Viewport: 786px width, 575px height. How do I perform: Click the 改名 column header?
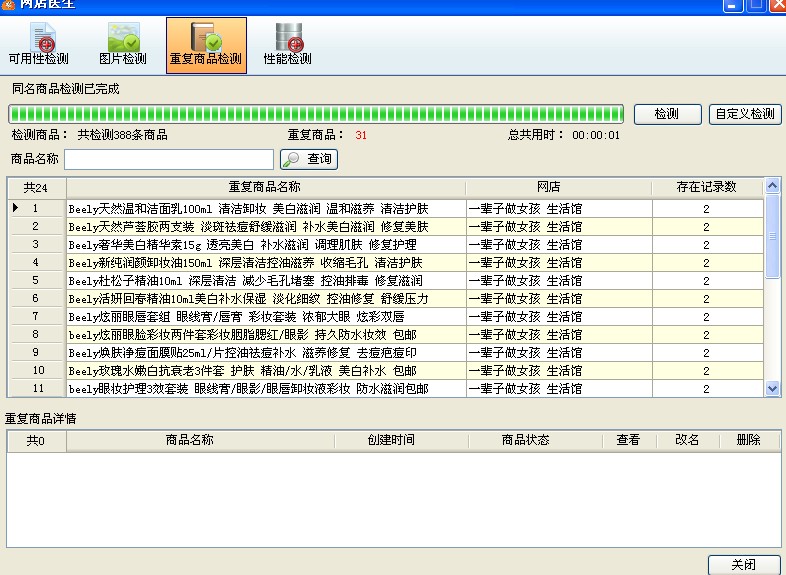pos(687,440)
